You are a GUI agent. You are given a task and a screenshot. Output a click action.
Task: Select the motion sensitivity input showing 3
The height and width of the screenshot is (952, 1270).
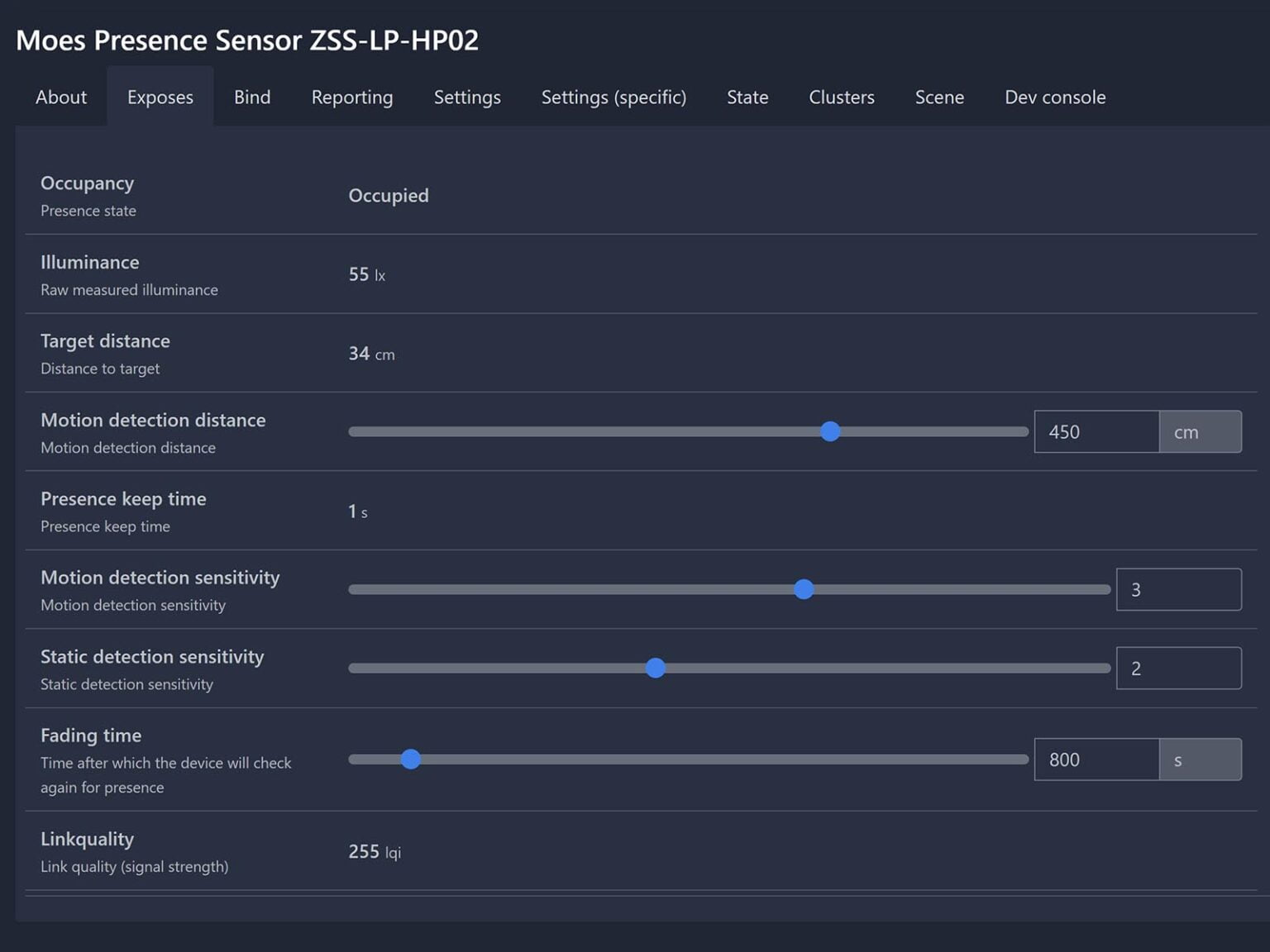(1178, 589)
